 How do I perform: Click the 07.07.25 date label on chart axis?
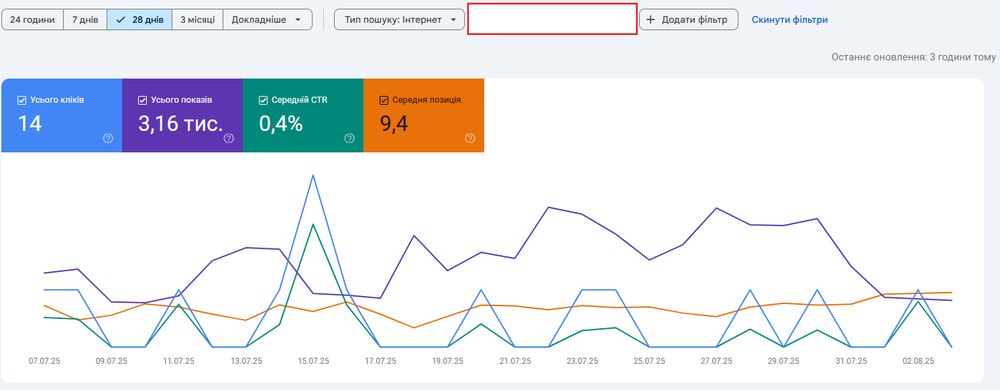(44, 361)
